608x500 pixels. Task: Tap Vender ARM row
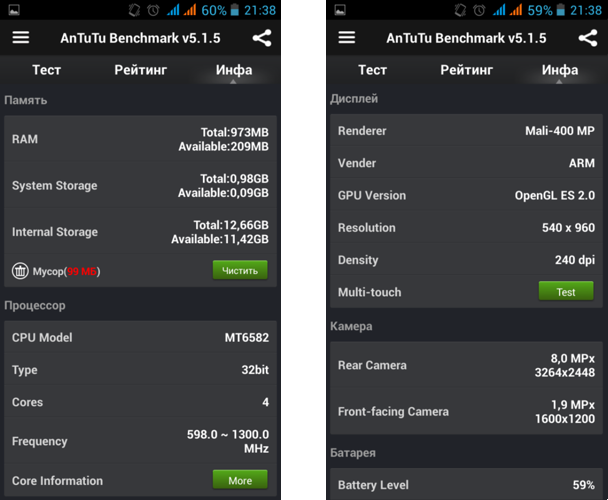click(x=466, y=163)
